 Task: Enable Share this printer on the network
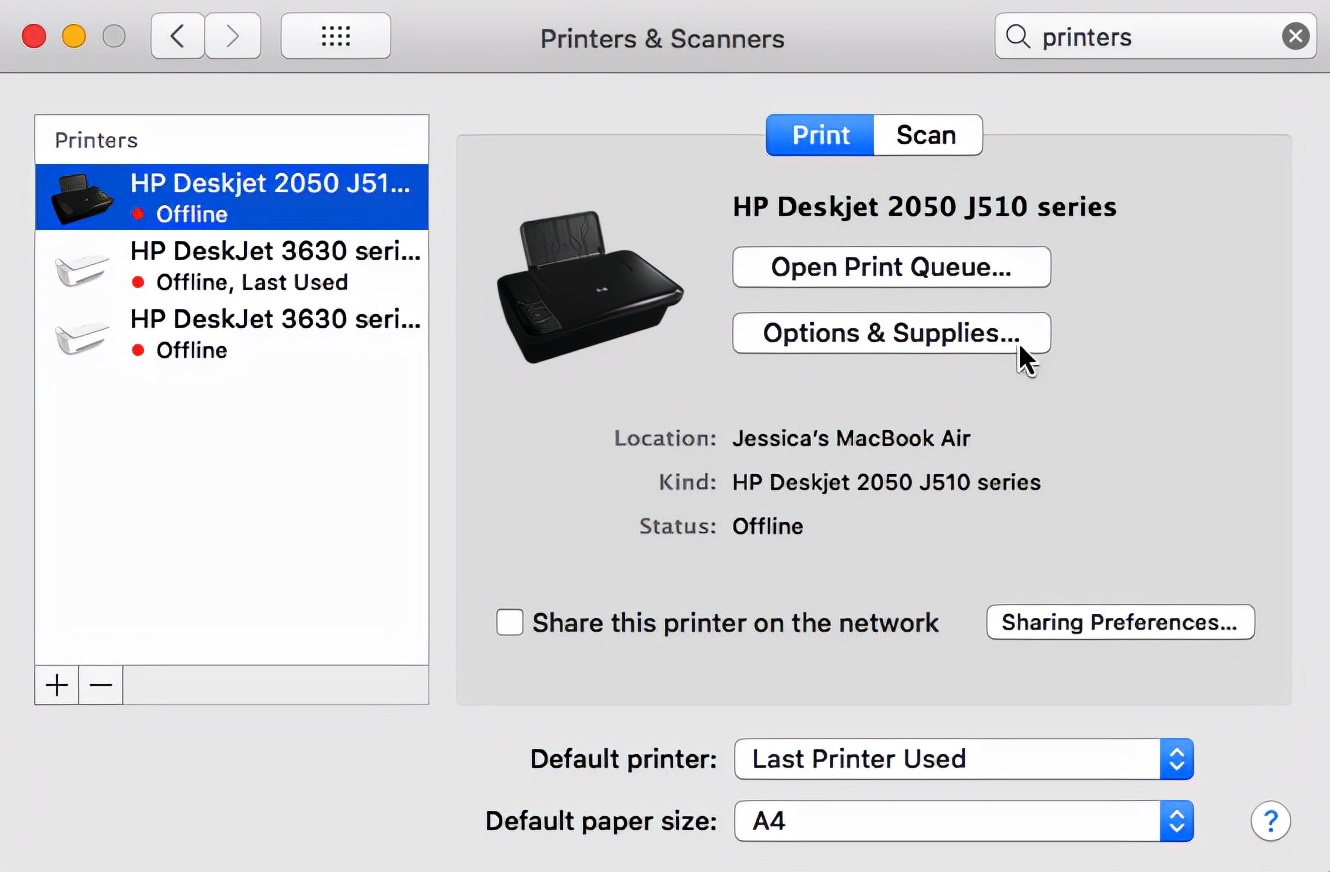[x=510, y=623]
